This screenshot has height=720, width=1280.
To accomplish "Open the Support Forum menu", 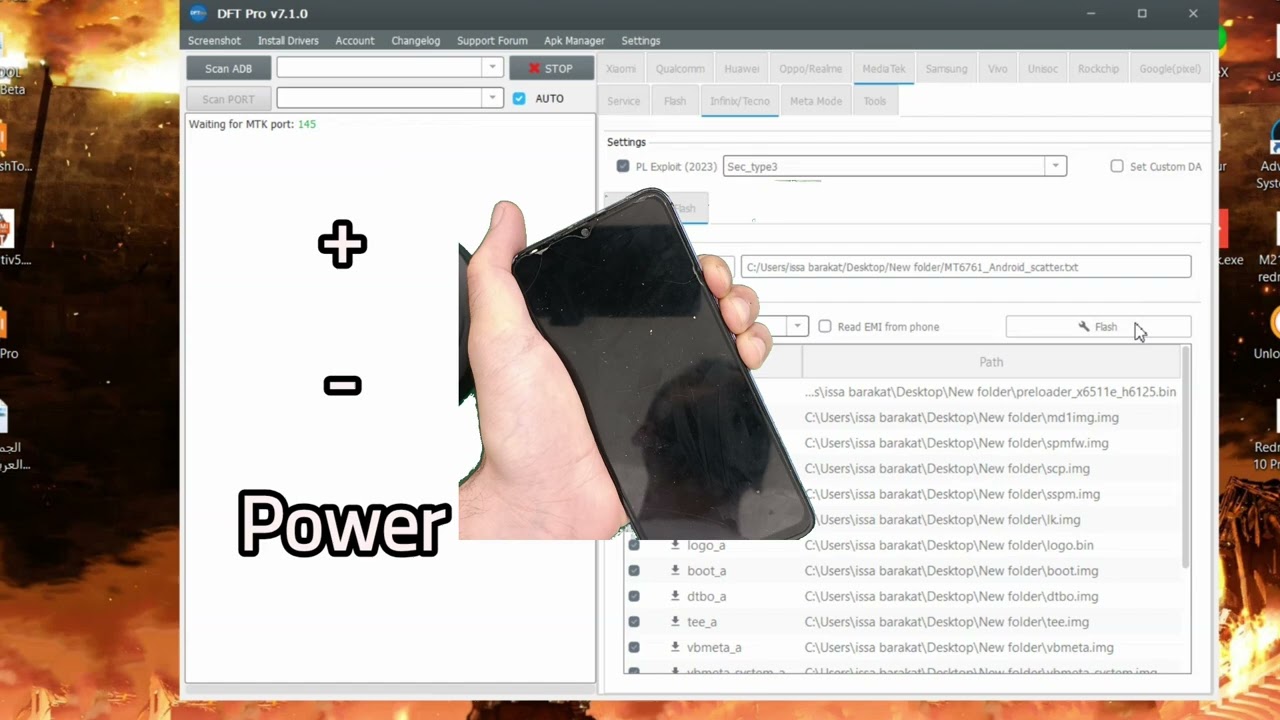I will coord(492,41).
